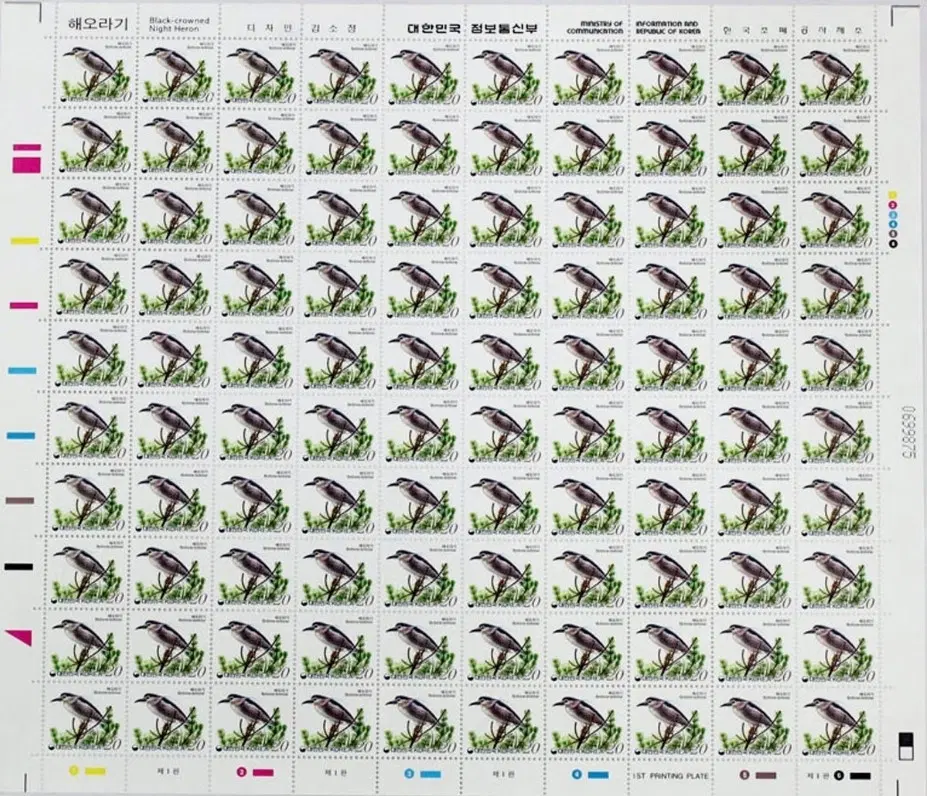Click the Black-crowned Night Heron label
Viewport: 927px width, 796px height.
[x=179, y=24]
